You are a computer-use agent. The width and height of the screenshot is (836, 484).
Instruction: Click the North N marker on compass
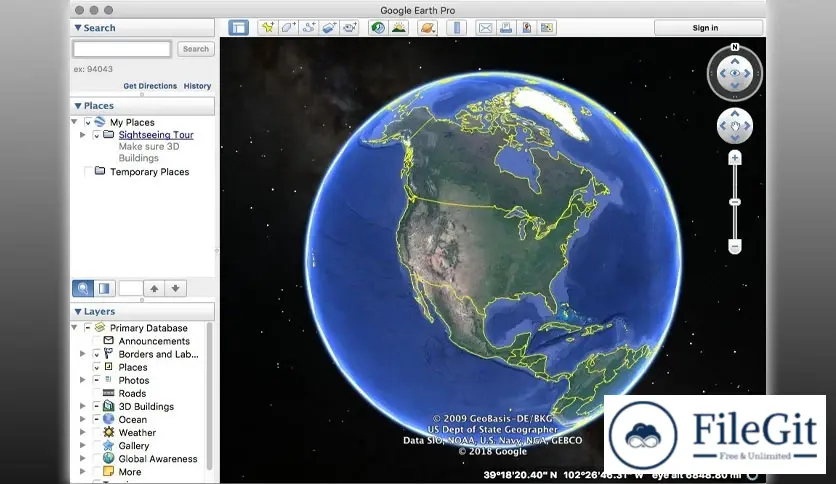tap(735, 47)
